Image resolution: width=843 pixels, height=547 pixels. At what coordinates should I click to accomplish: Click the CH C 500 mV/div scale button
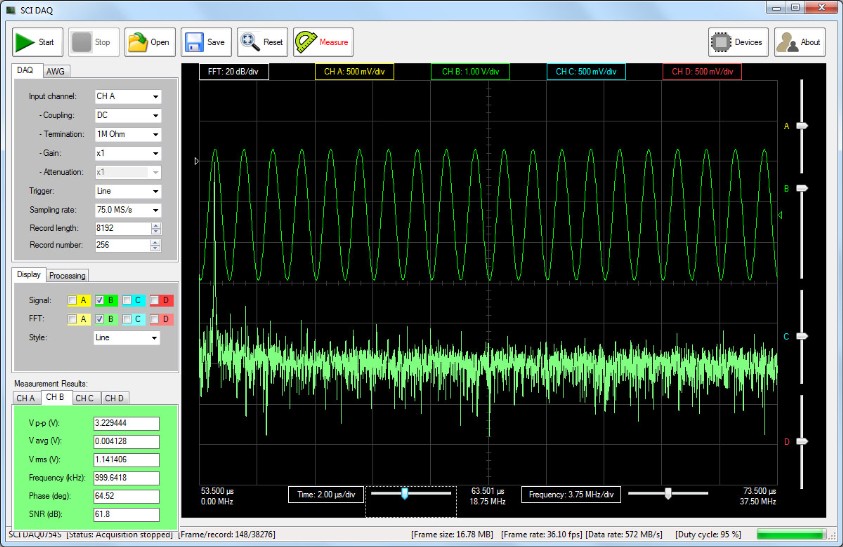[x=586, y=72]
